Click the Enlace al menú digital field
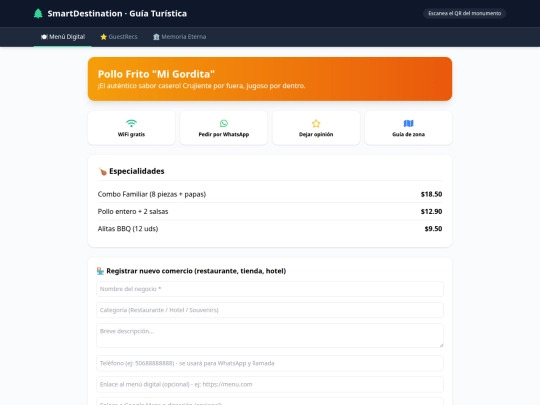540x405 pixels. [270, 384]
